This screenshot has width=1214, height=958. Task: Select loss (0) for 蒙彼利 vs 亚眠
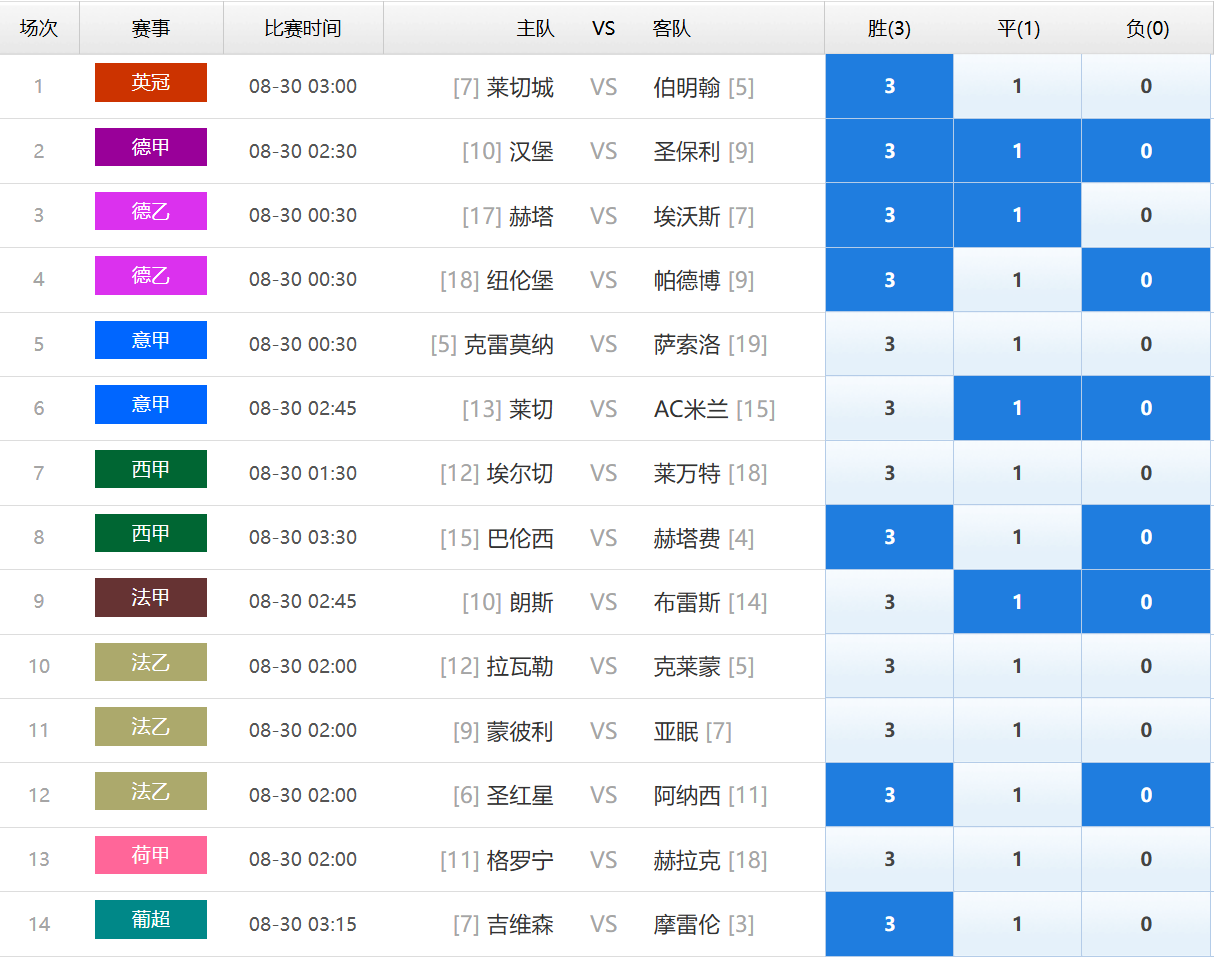(x=1146, y=730)
